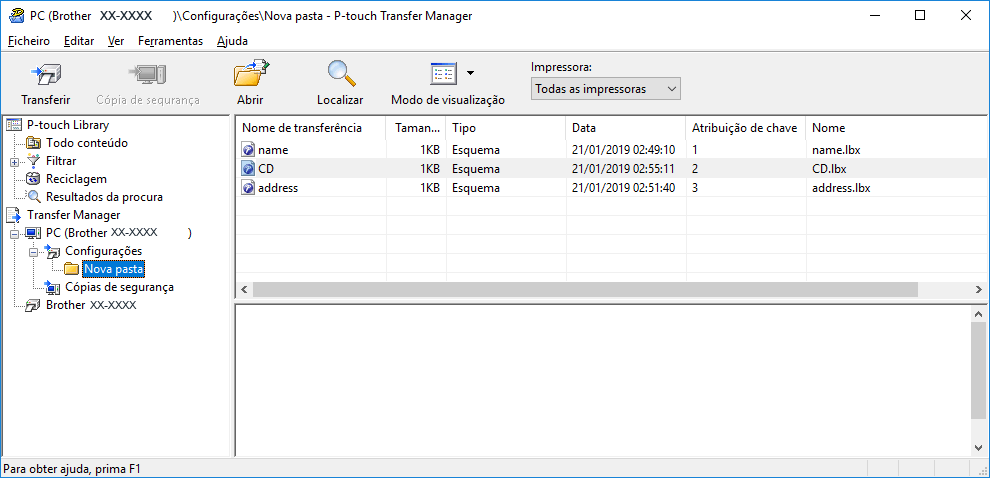This screenshot has height=478, width=990.
Task: Select Brother XX-XXXX printer tree item
Action: point(91,305)
